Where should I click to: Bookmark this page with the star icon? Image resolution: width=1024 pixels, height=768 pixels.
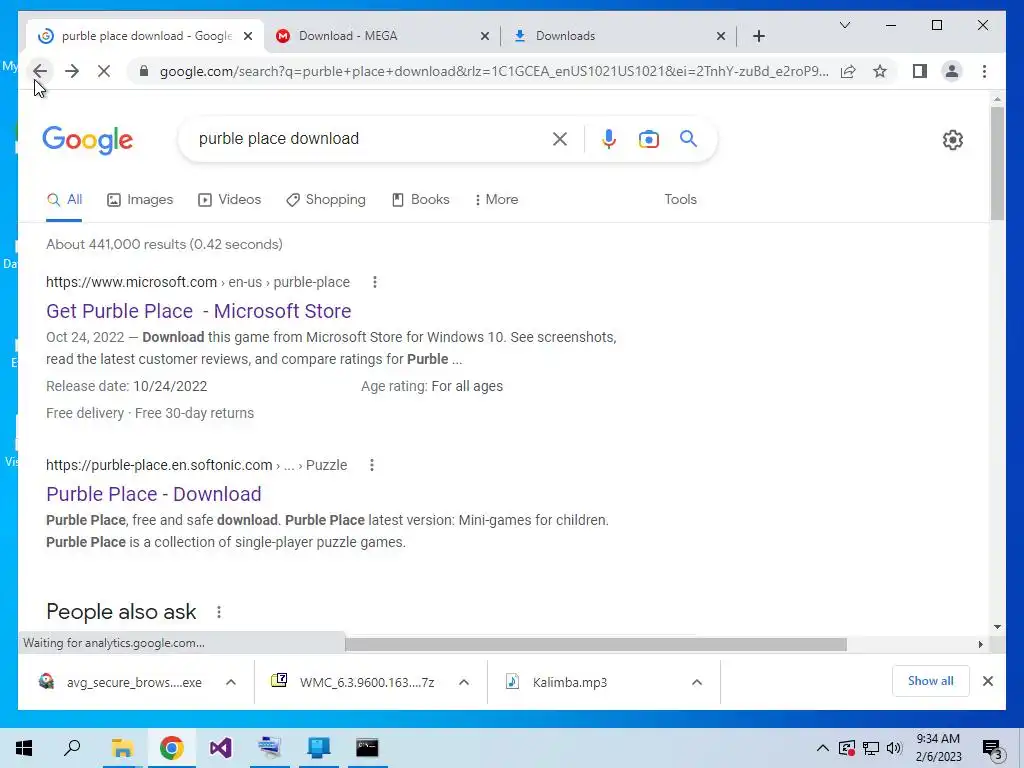click(880, 71)
